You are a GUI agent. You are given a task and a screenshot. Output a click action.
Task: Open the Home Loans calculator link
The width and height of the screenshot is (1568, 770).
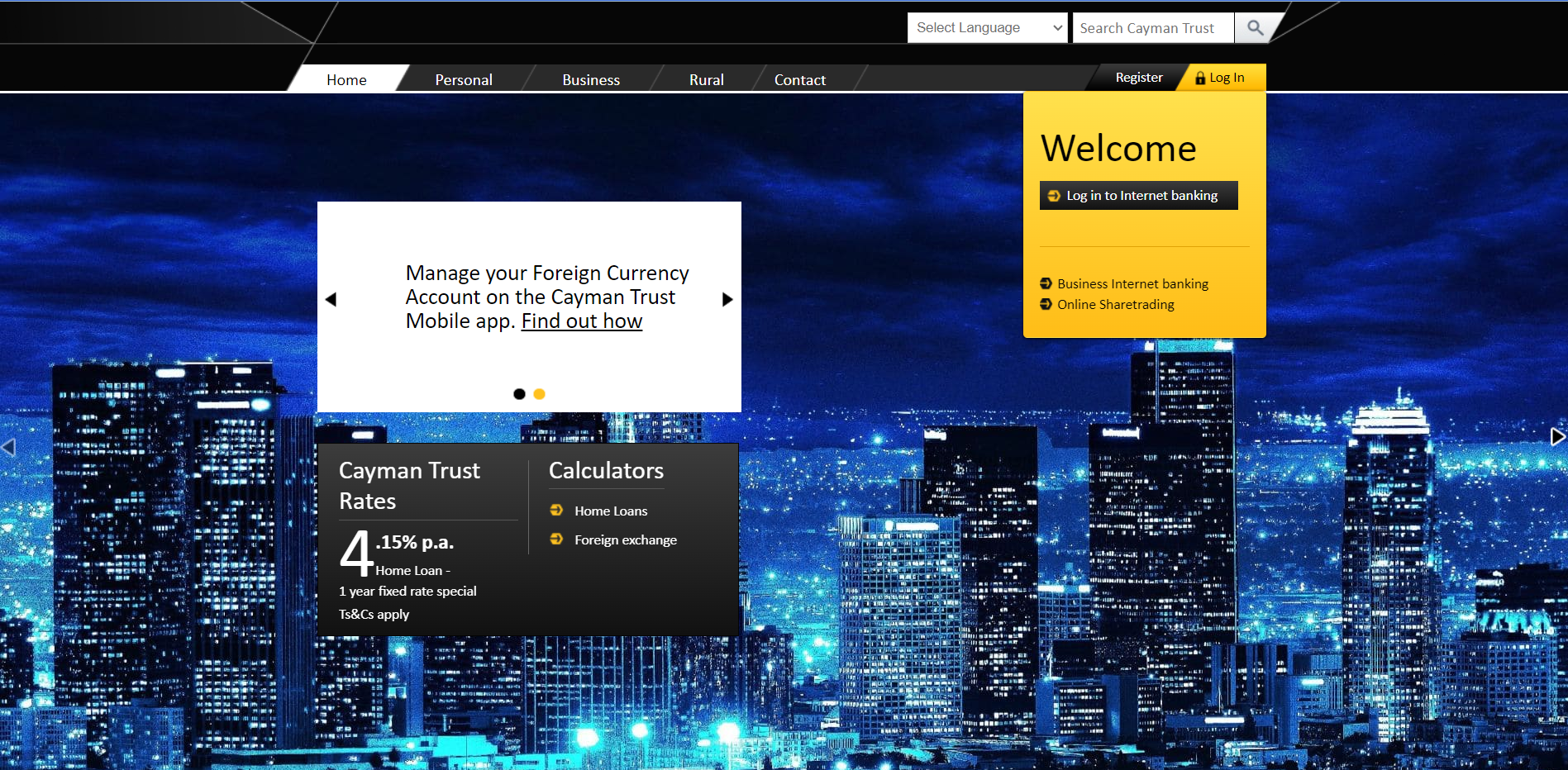click(x=611, y=511)
